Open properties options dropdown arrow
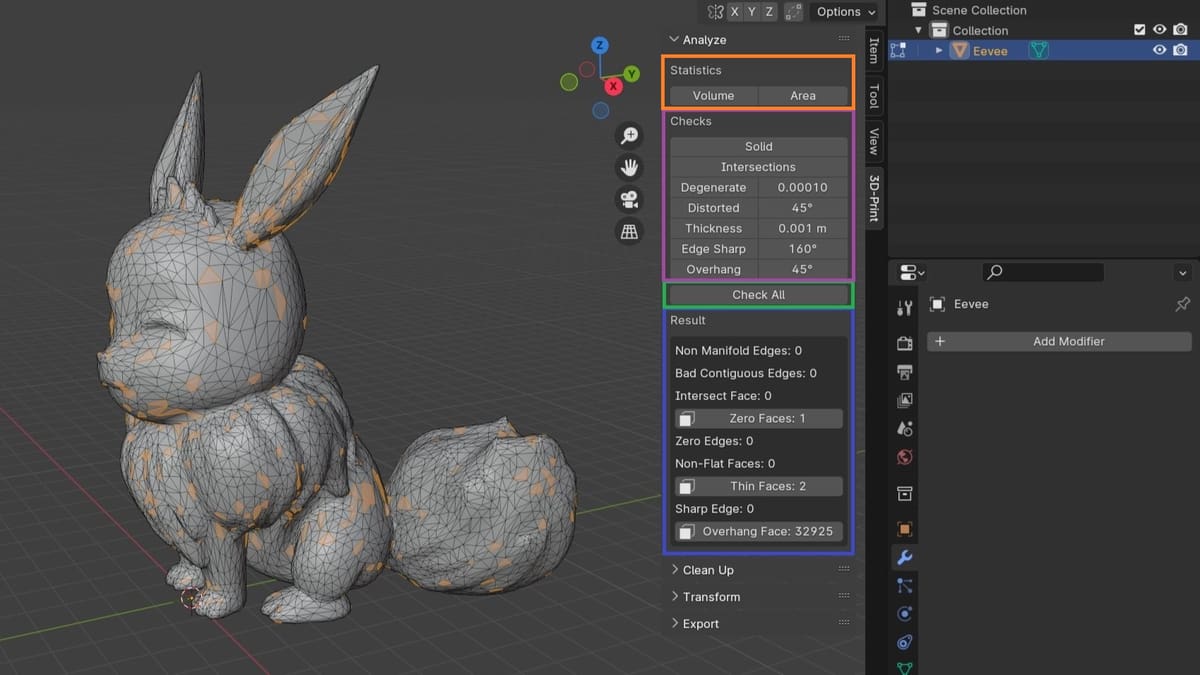The image size is (1200, 675). [1182, 272]
